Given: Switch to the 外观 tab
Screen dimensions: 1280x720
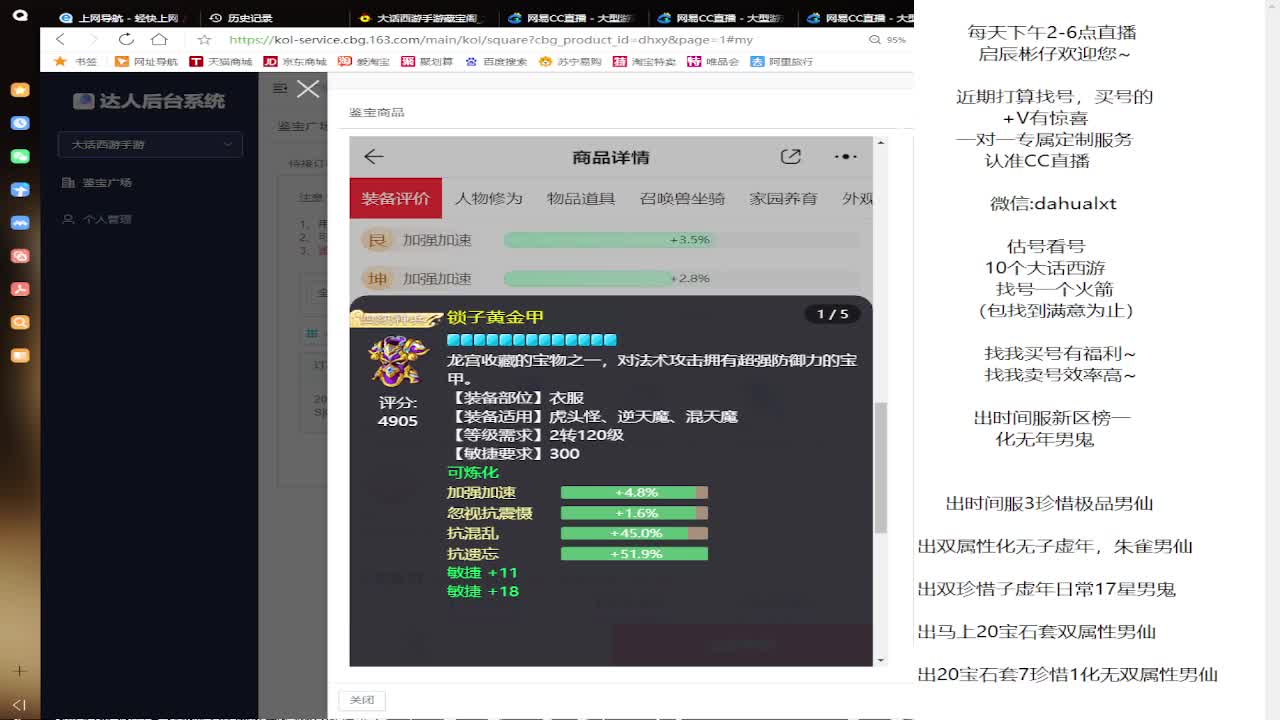Looking at the screenshot, I should [x=858, y=198].
